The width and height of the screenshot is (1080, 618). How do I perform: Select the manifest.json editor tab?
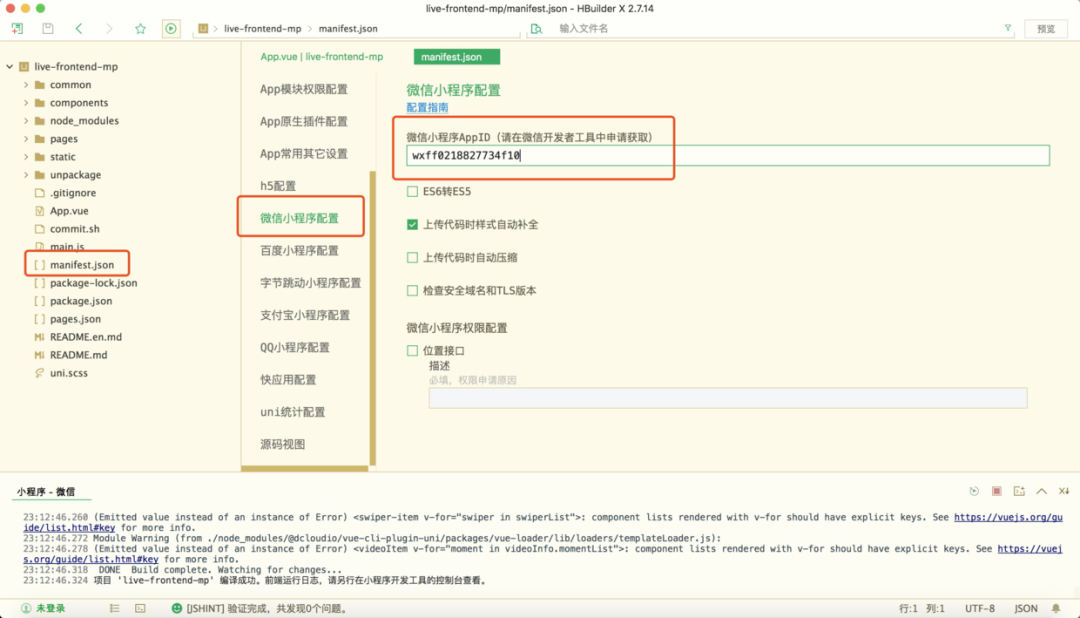[x=457, y=56]
